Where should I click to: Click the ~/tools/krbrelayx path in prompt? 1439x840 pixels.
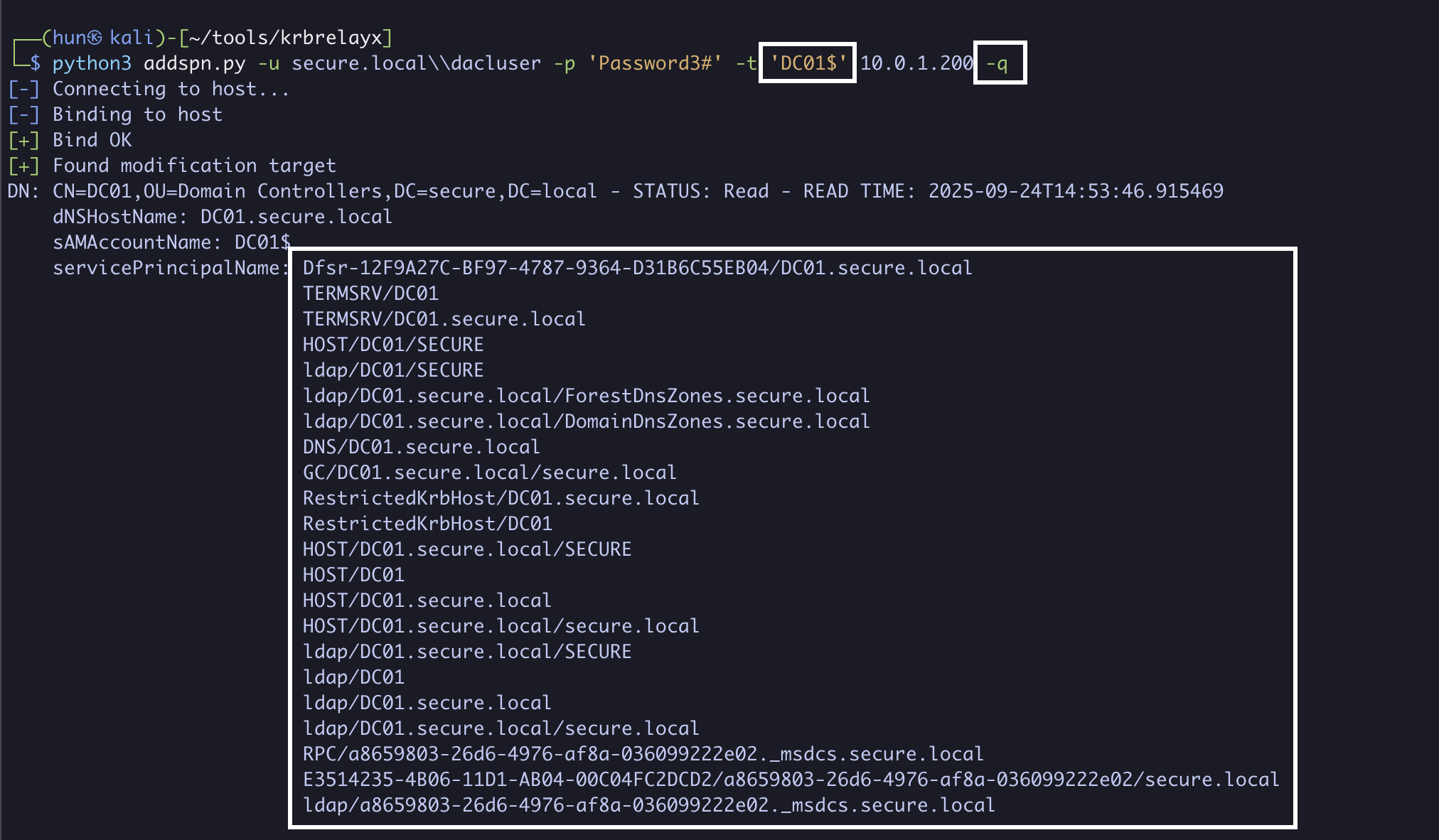pyautogui.click(x=286, y=38)
